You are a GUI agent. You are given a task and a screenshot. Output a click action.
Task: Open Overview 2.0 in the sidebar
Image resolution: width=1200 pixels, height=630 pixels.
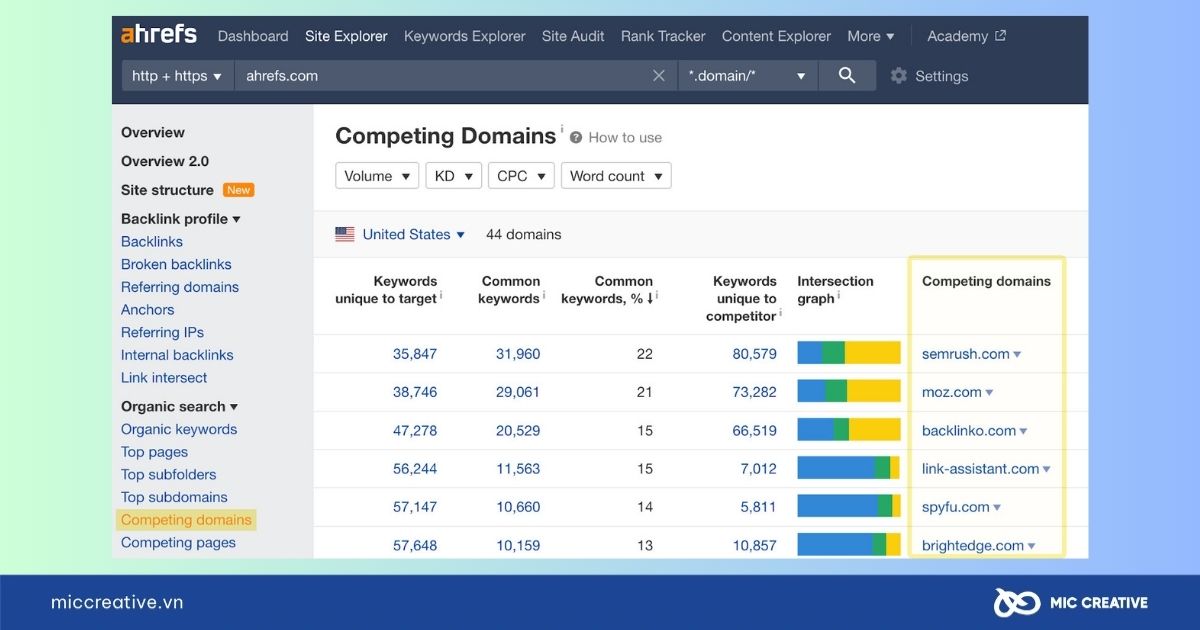(x=165, y=162)
